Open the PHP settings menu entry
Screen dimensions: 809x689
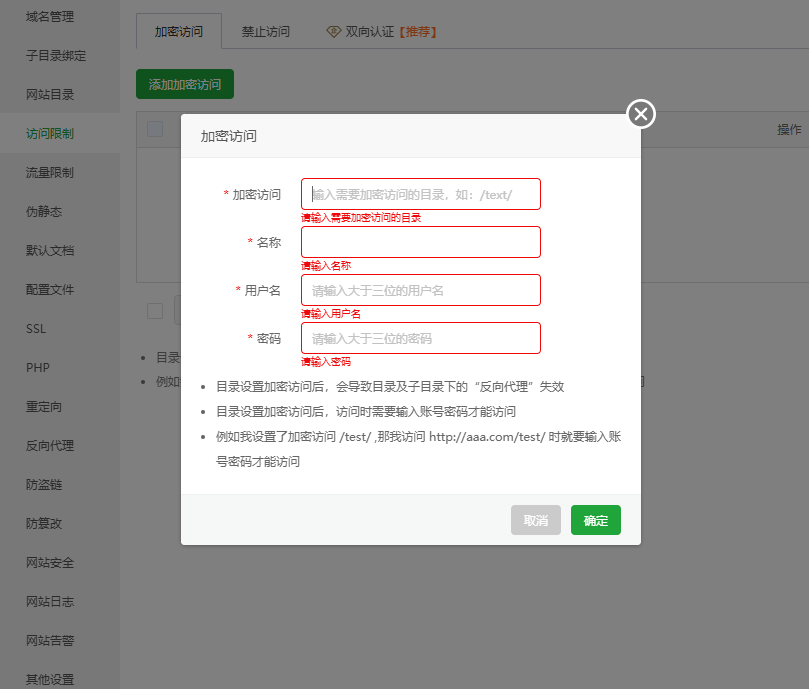click(x=37, y=368)
